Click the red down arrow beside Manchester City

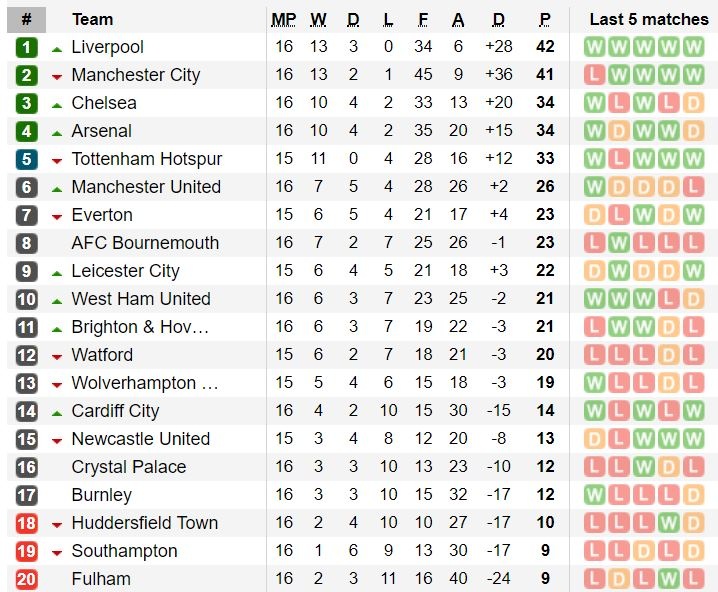click(x=57, y=76)
